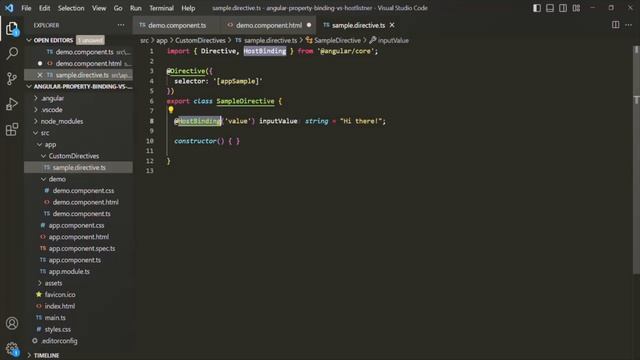Switch to demo.component.html tab
The image size is (640, 360).
269,25
